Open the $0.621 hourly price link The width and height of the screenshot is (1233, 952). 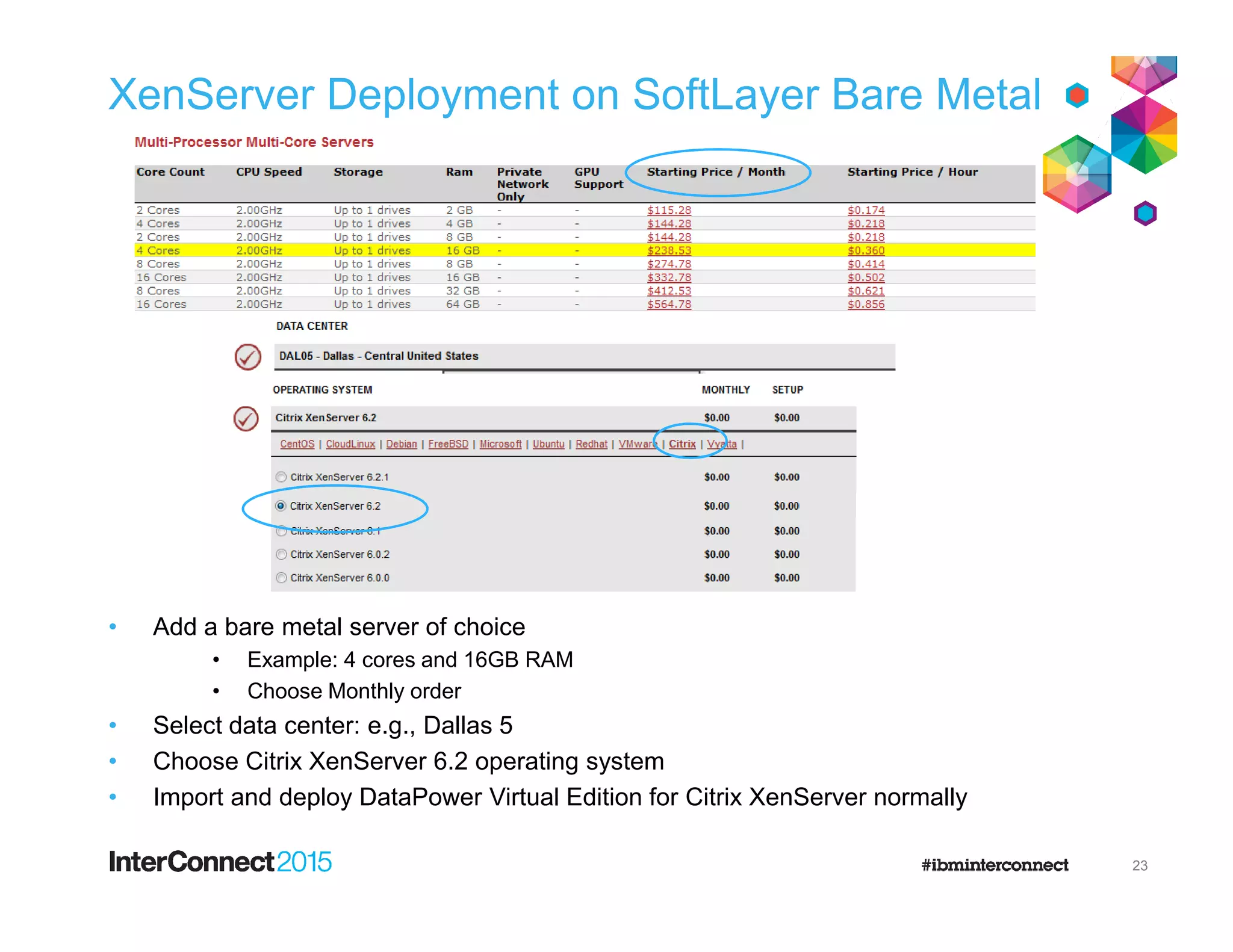point(866,291)
